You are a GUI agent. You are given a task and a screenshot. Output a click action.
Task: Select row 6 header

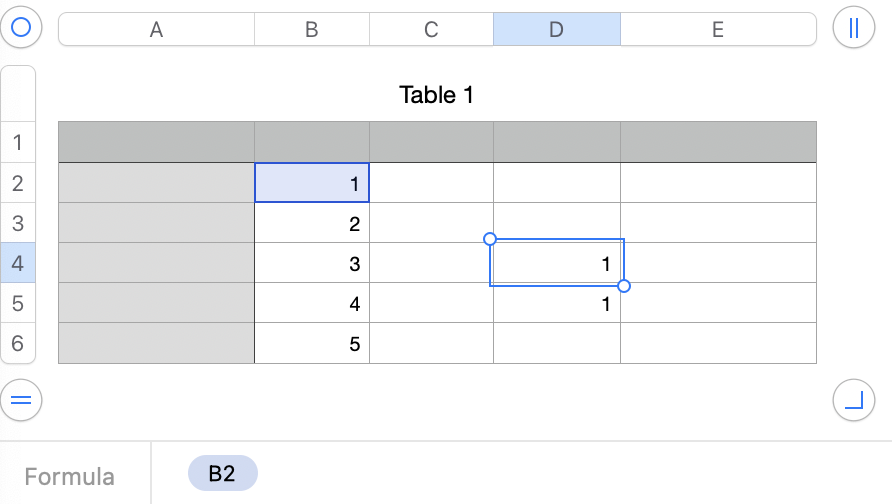pyautogui.click(x=18, y=344)
